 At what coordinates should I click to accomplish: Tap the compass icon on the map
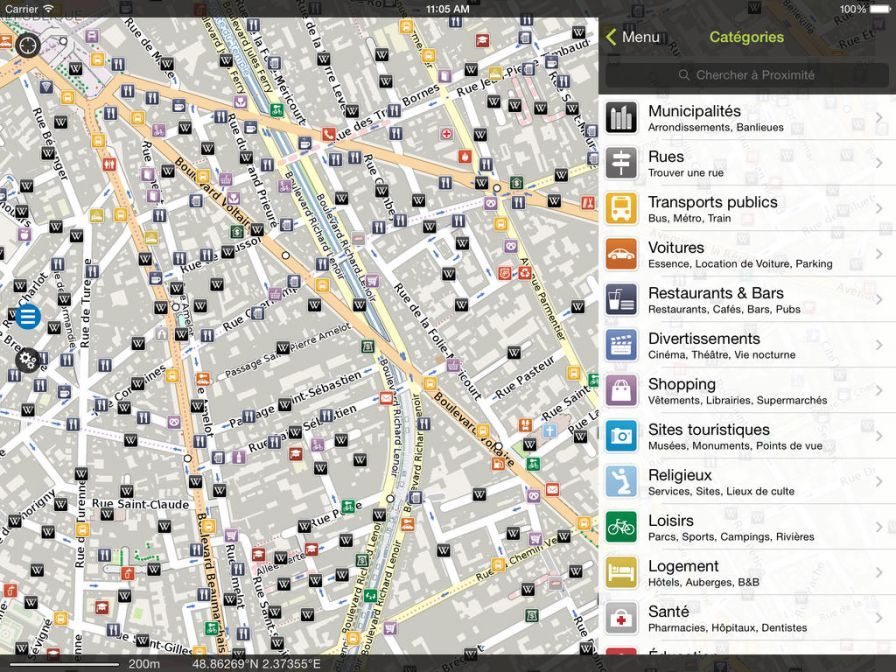pos(27,45)
